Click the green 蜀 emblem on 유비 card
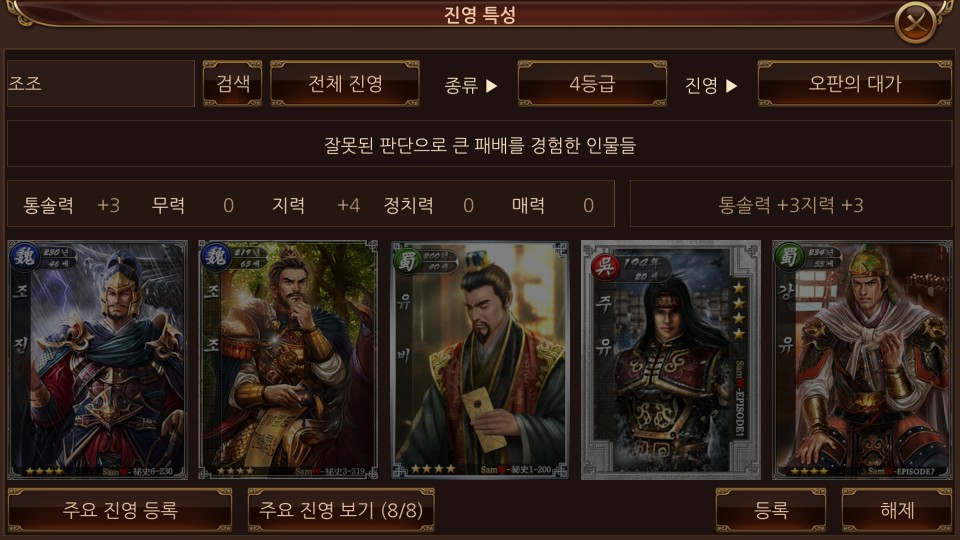This screenshot has width=960, height=540. [407, 260]
